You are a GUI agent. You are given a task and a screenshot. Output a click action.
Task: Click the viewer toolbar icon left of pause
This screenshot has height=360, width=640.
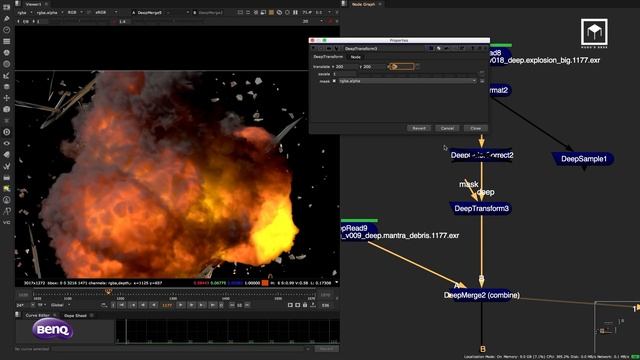point(287,13)
